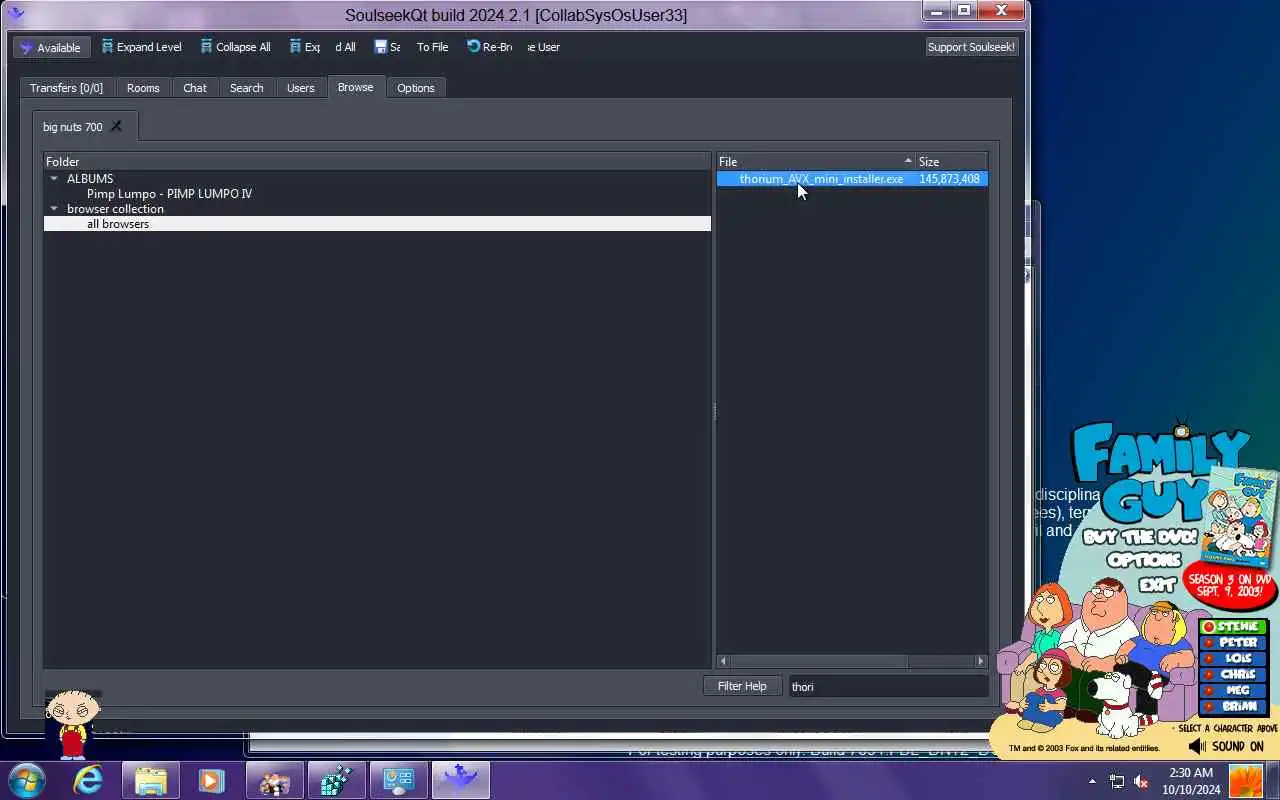Click the Expand All toolbar icon
Image resolution: width=1280 pixels, height=800 pixels.
295,47
